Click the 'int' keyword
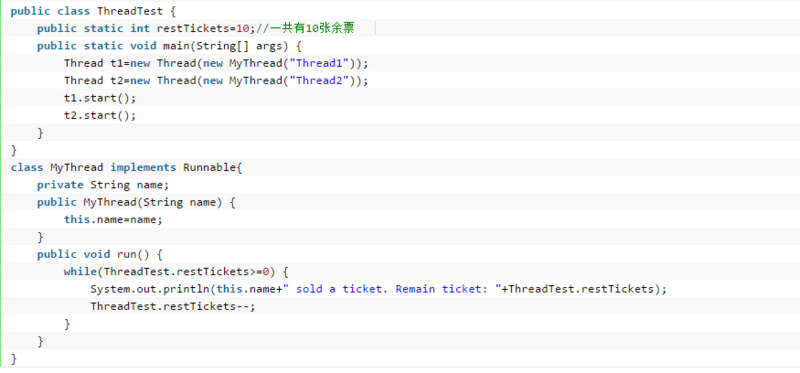 (140, 29)
